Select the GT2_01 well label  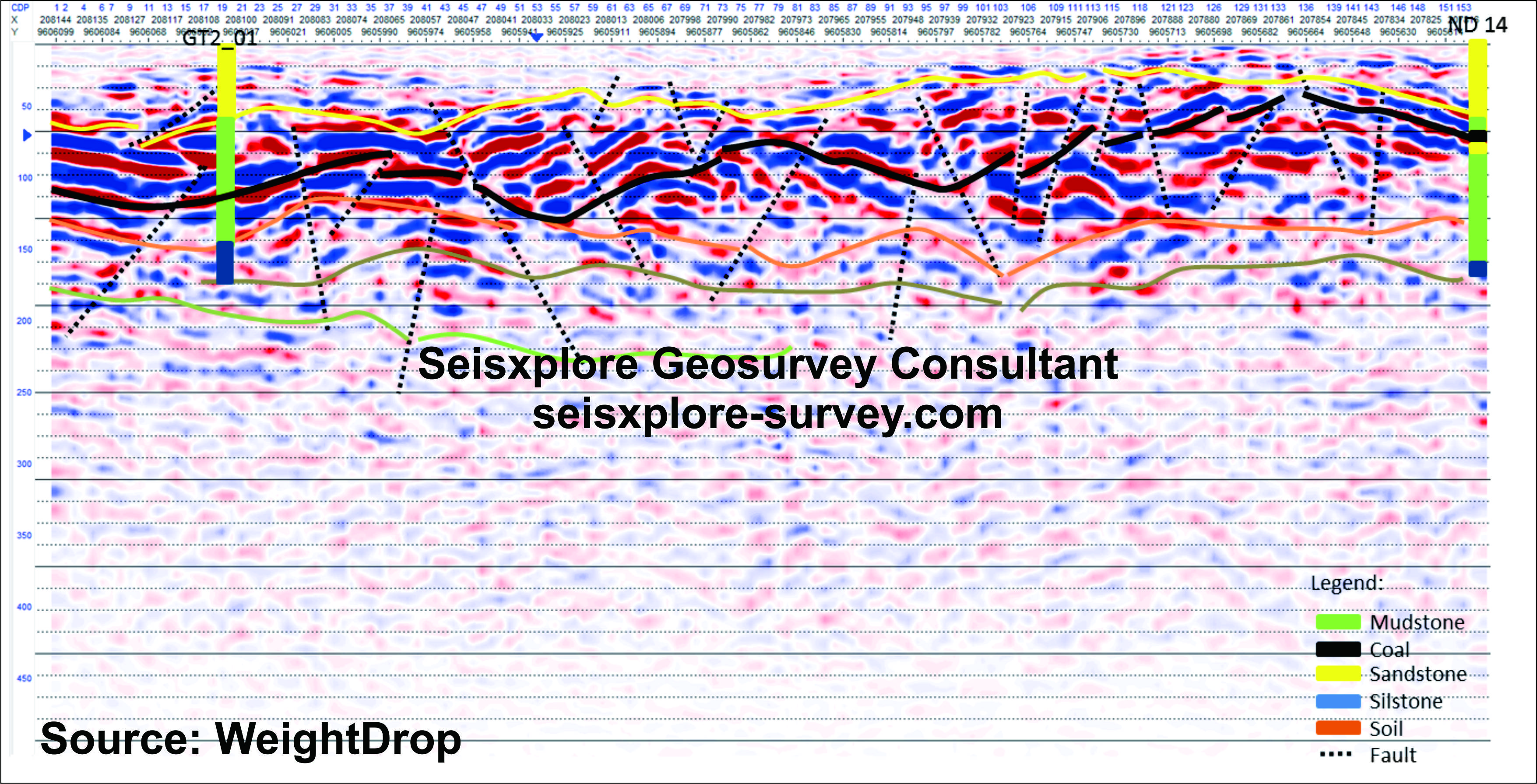[x=219, y=39]
